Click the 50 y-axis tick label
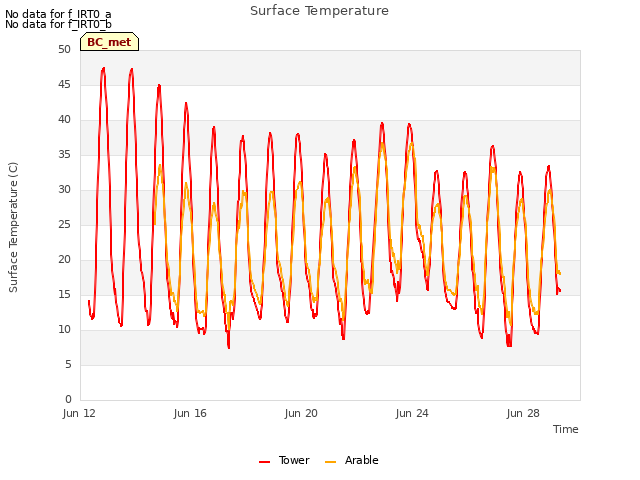 coord(64,49)
